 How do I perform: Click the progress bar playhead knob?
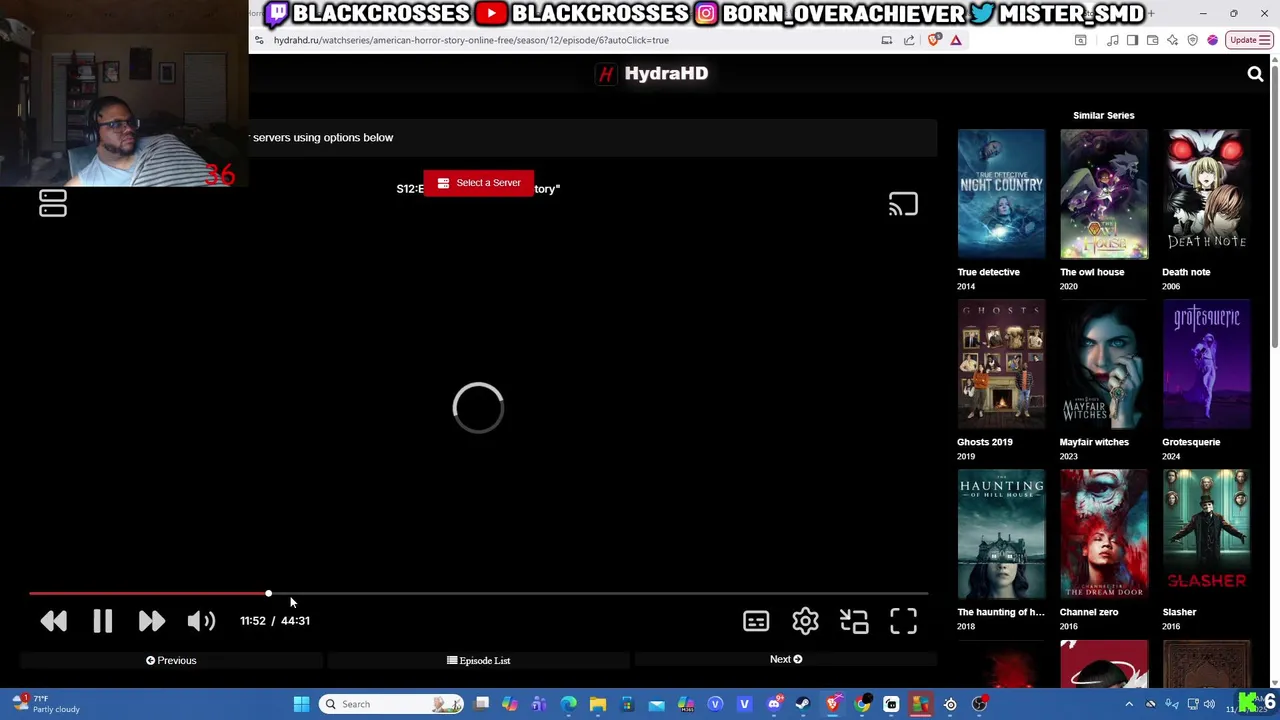(x=268, y=594)
